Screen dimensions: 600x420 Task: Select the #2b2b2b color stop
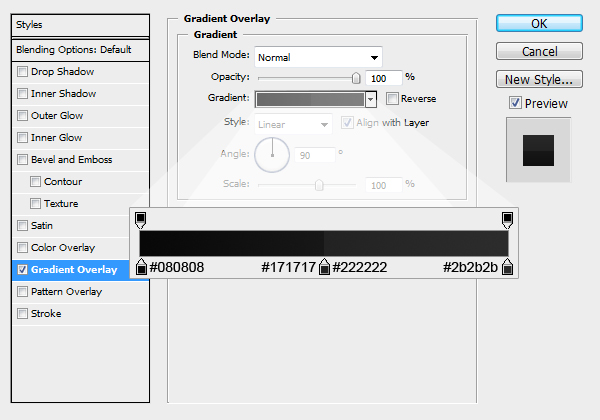pos(508,266)
